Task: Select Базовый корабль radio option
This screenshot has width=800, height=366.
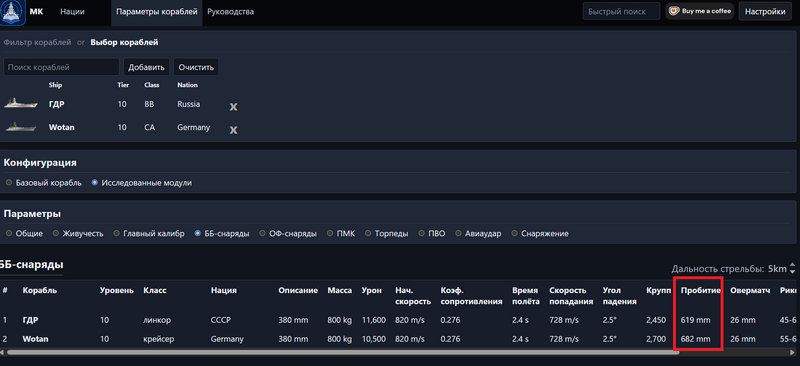Action: (x=44, y=183)
